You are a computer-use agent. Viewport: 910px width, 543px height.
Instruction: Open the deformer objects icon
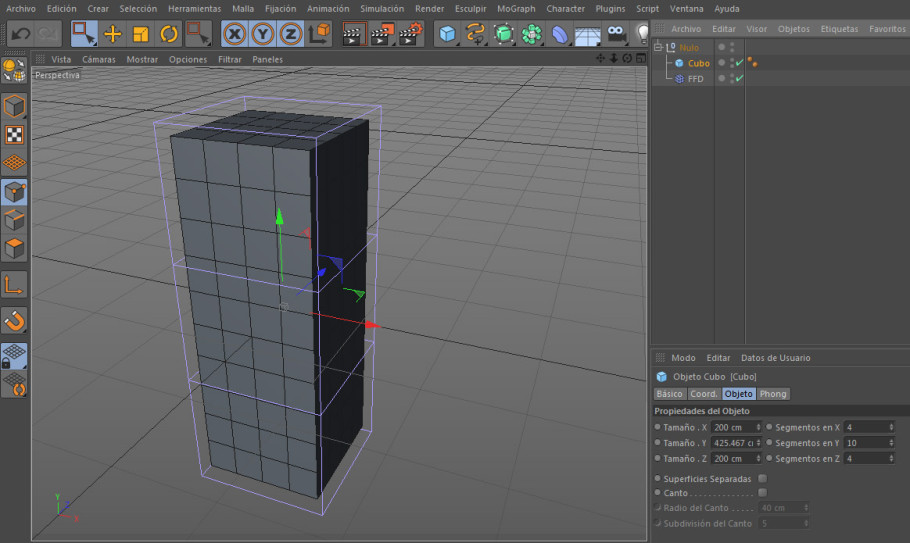point(559,34)
